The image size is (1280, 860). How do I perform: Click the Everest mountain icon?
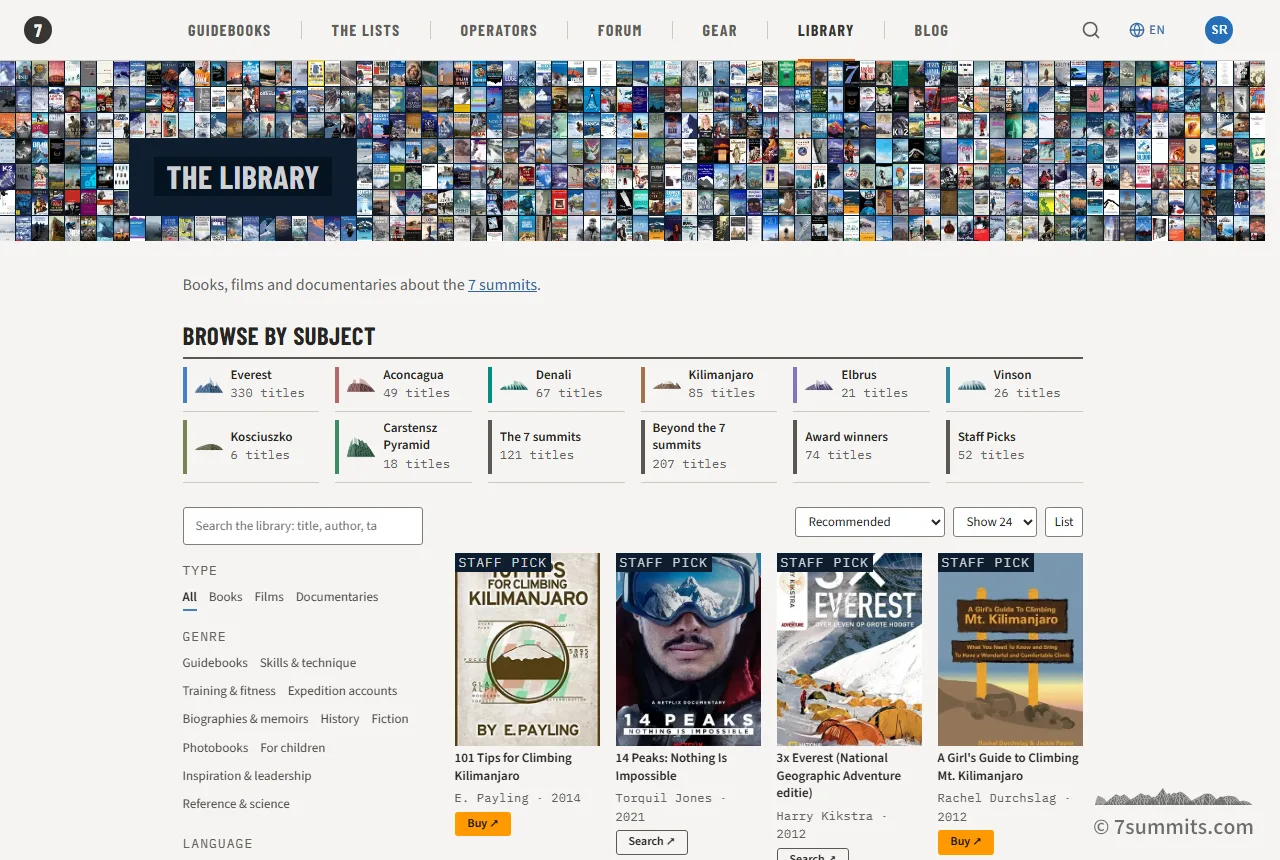[x=209, y=385]
